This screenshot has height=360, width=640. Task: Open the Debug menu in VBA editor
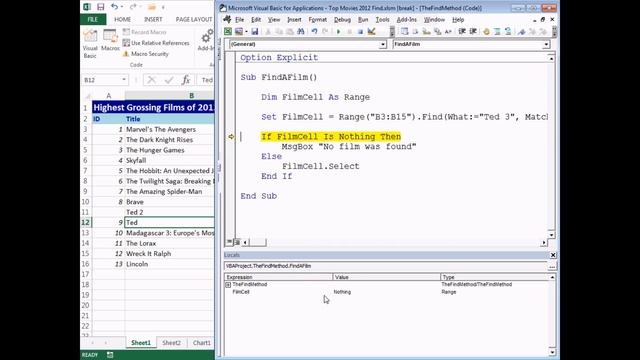342,20
